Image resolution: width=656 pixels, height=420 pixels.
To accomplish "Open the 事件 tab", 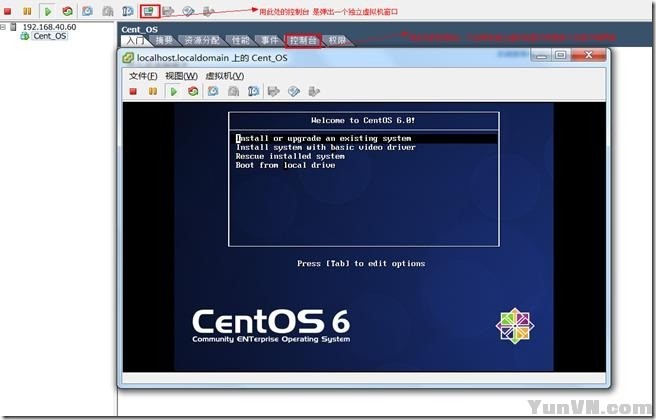I will pos(269,41).
